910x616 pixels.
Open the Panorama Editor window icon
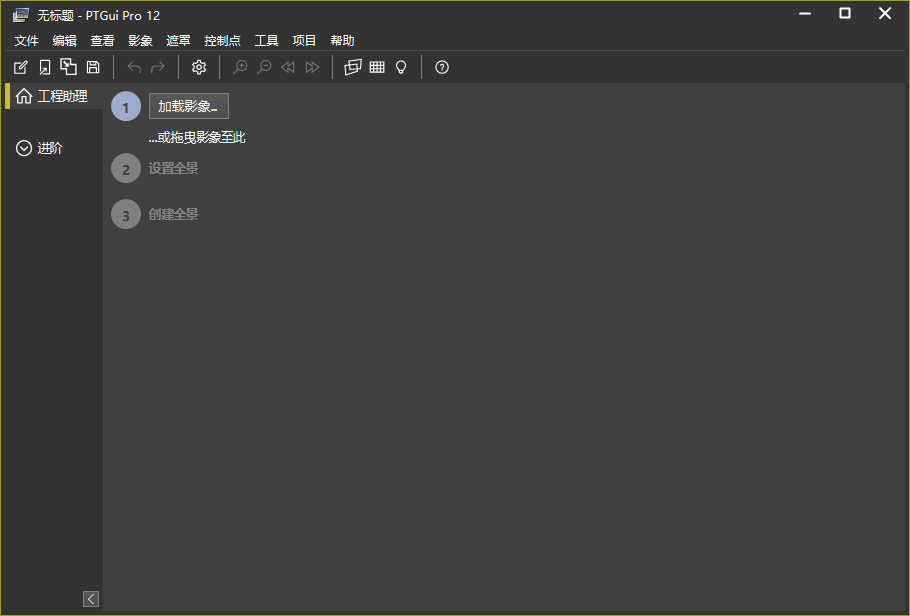[x=352, y=67]
